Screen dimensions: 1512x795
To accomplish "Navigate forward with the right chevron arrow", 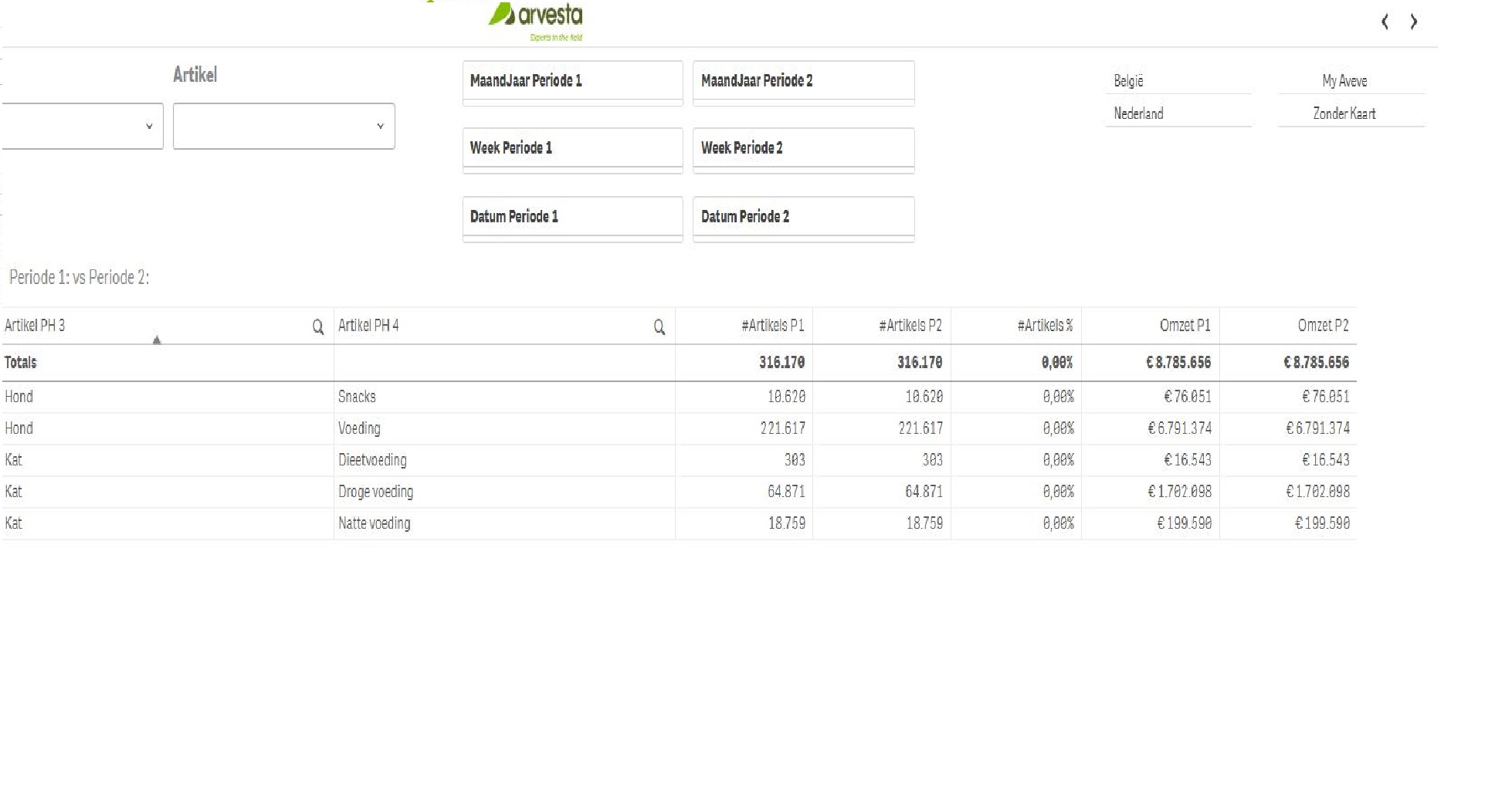I will 1414,22.
